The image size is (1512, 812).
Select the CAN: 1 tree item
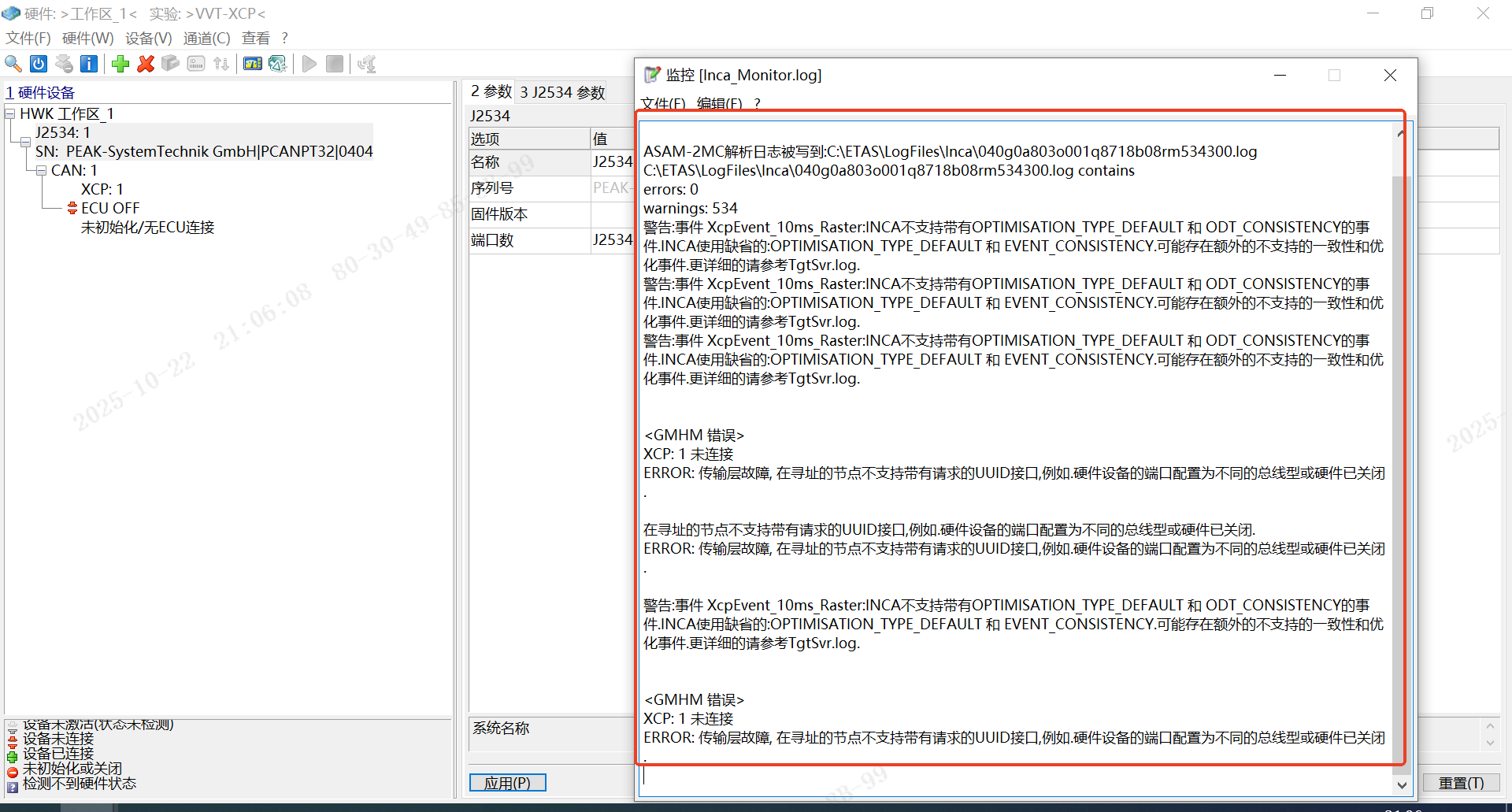(x=74, y=171)
